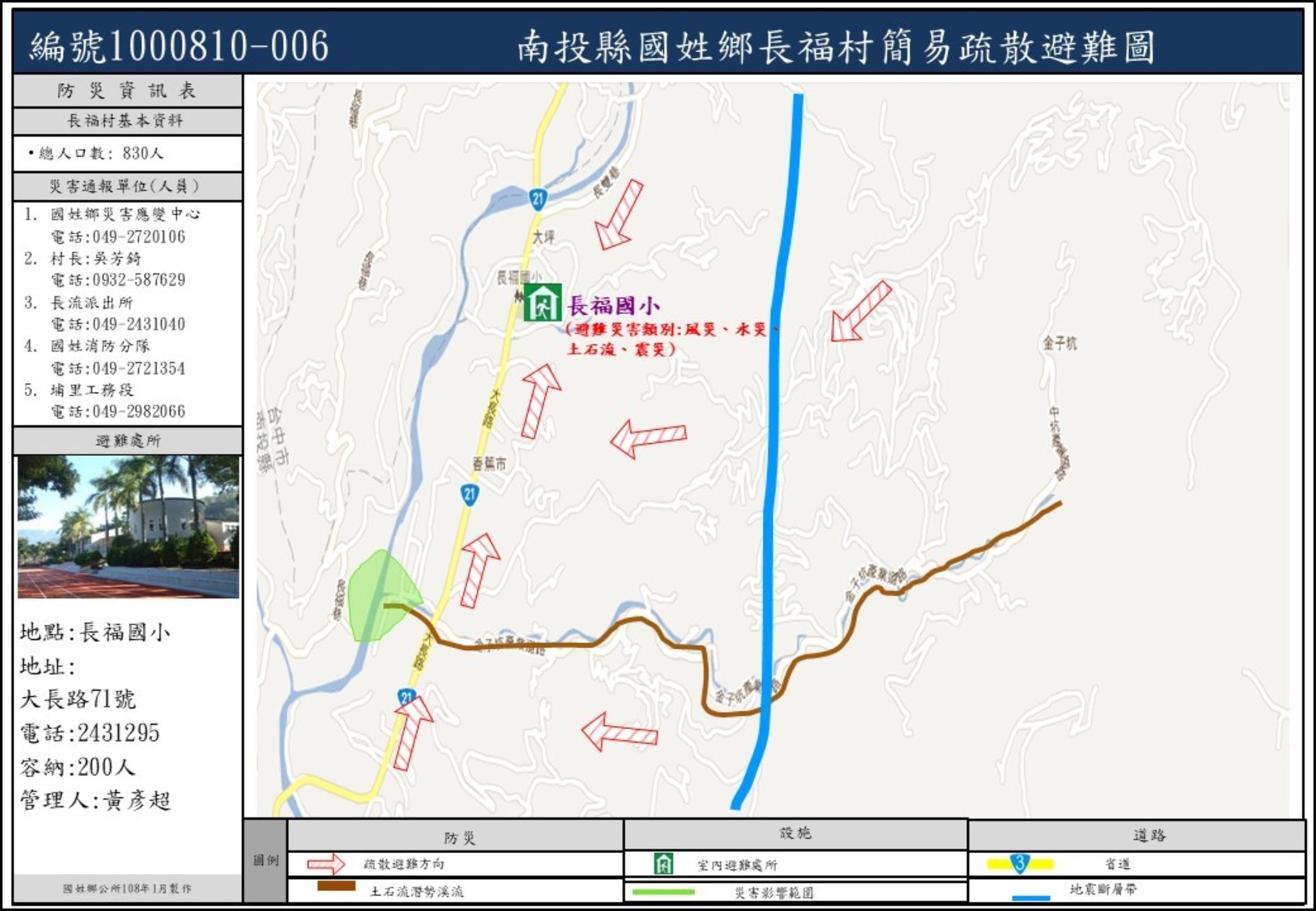
Task: Click the route 3 省道 legend shield
Action: pyautogui.click(x=1020, y=863)
